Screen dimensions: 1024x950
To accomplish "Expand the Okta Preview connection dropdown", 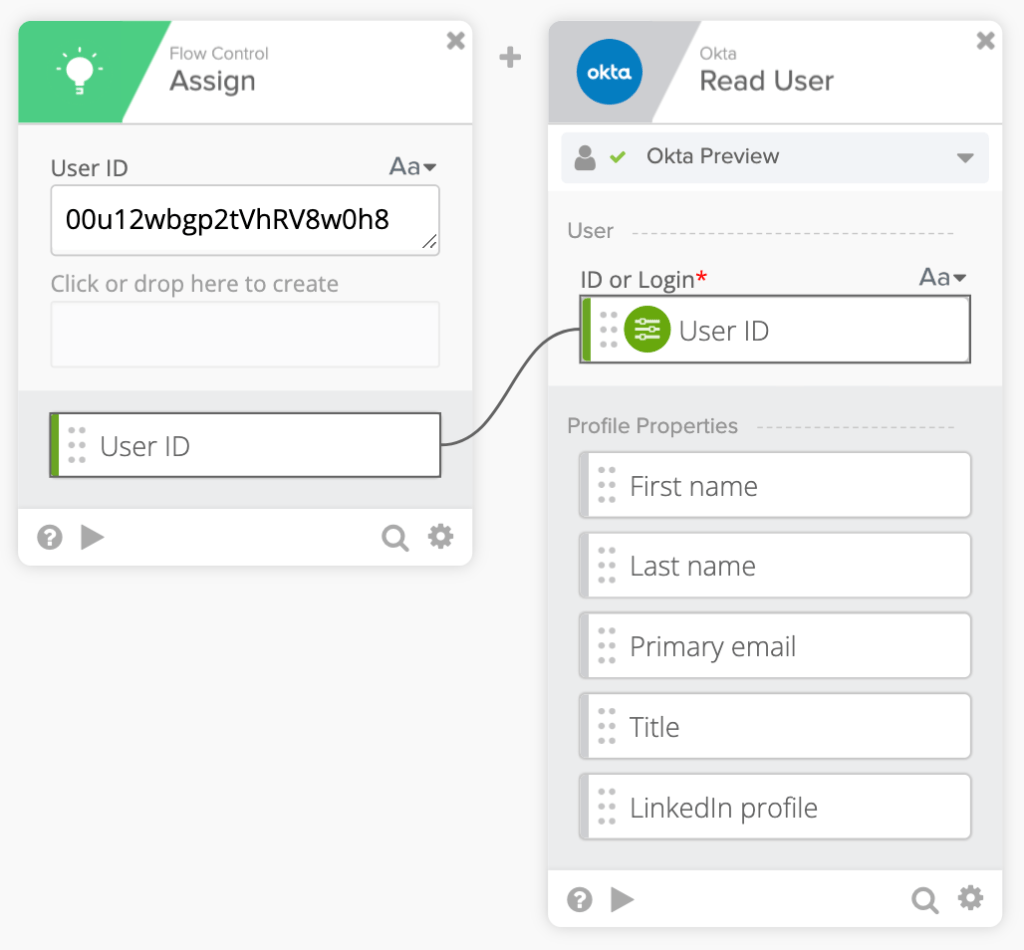I will click(964, 158).
